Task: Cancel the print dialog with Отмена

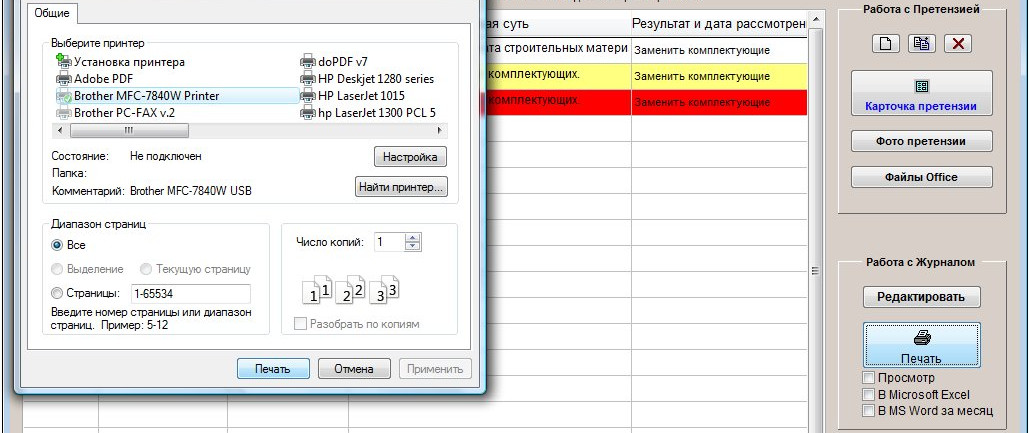Action: pyautogui.click(x=354, y=369)
